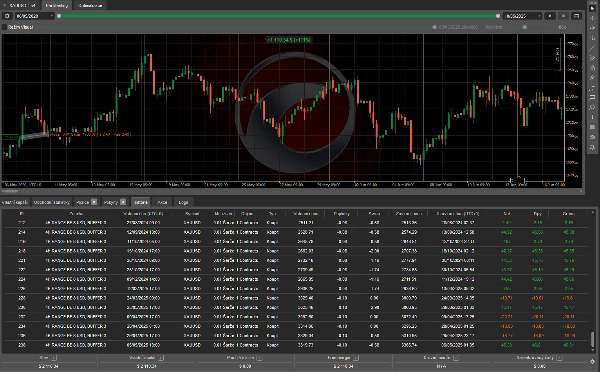Open the backtest end date dropdown
Image resolution: width=600 pixels, height=372 pixels.
coord(522,16)
